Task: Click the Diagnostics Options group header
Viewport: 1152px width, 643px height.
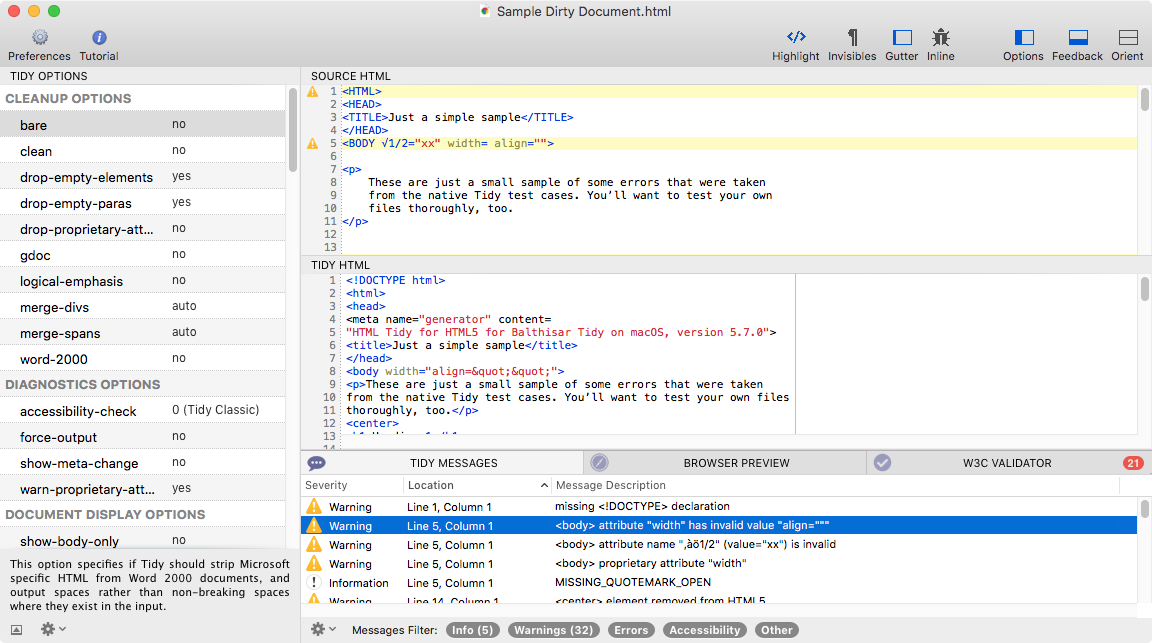Action: coord(82,384)
